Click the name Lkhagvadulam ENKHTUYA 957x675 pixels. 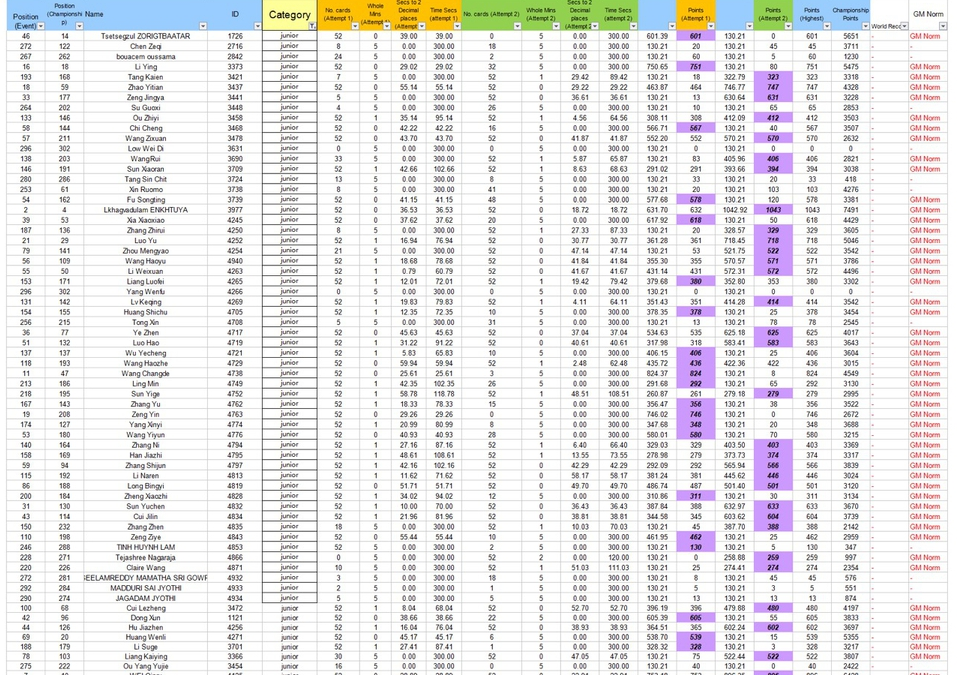[145, 210]
